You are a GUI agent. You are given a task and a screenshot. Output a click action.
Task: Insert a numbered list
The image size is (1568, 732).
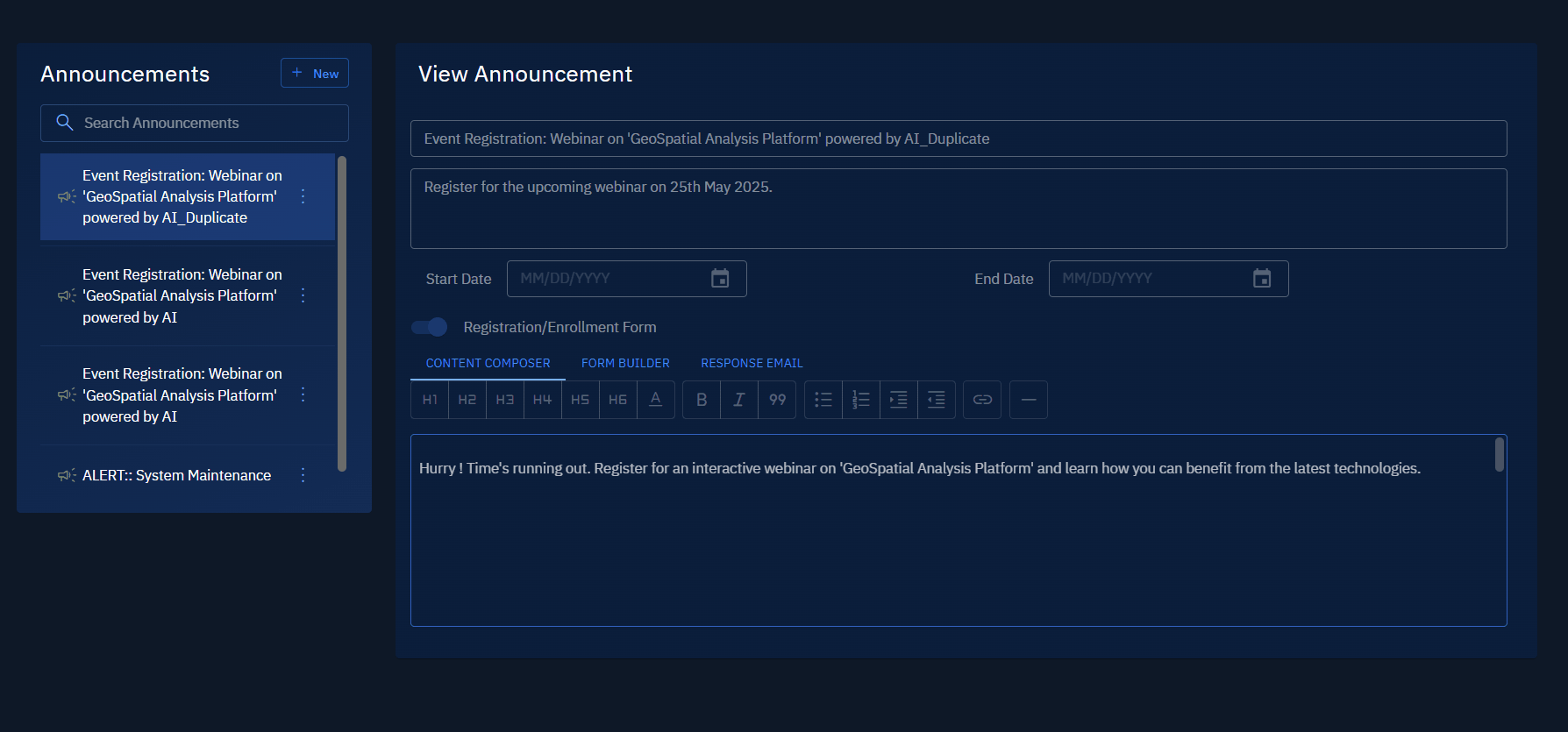(861, 400)
